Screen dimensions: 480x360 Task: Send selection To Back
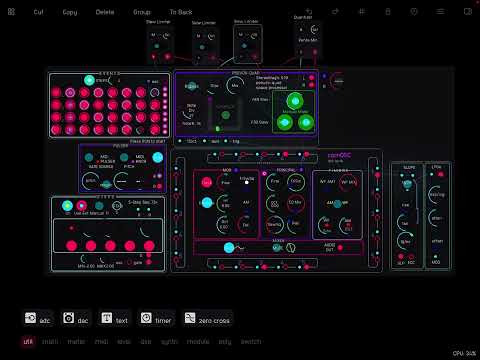pyautogui.click(x=181, y=12)
